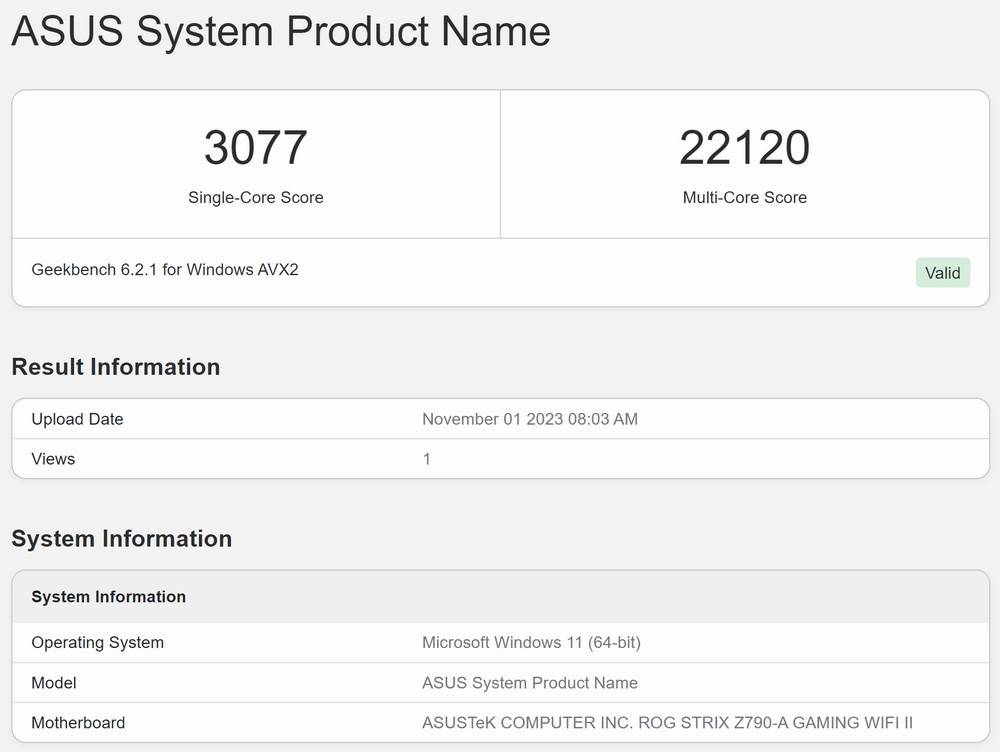This screenshot has height=752, width=1000.
Task: Click the Views count value of 1
Action: click(x=427, y=459)
